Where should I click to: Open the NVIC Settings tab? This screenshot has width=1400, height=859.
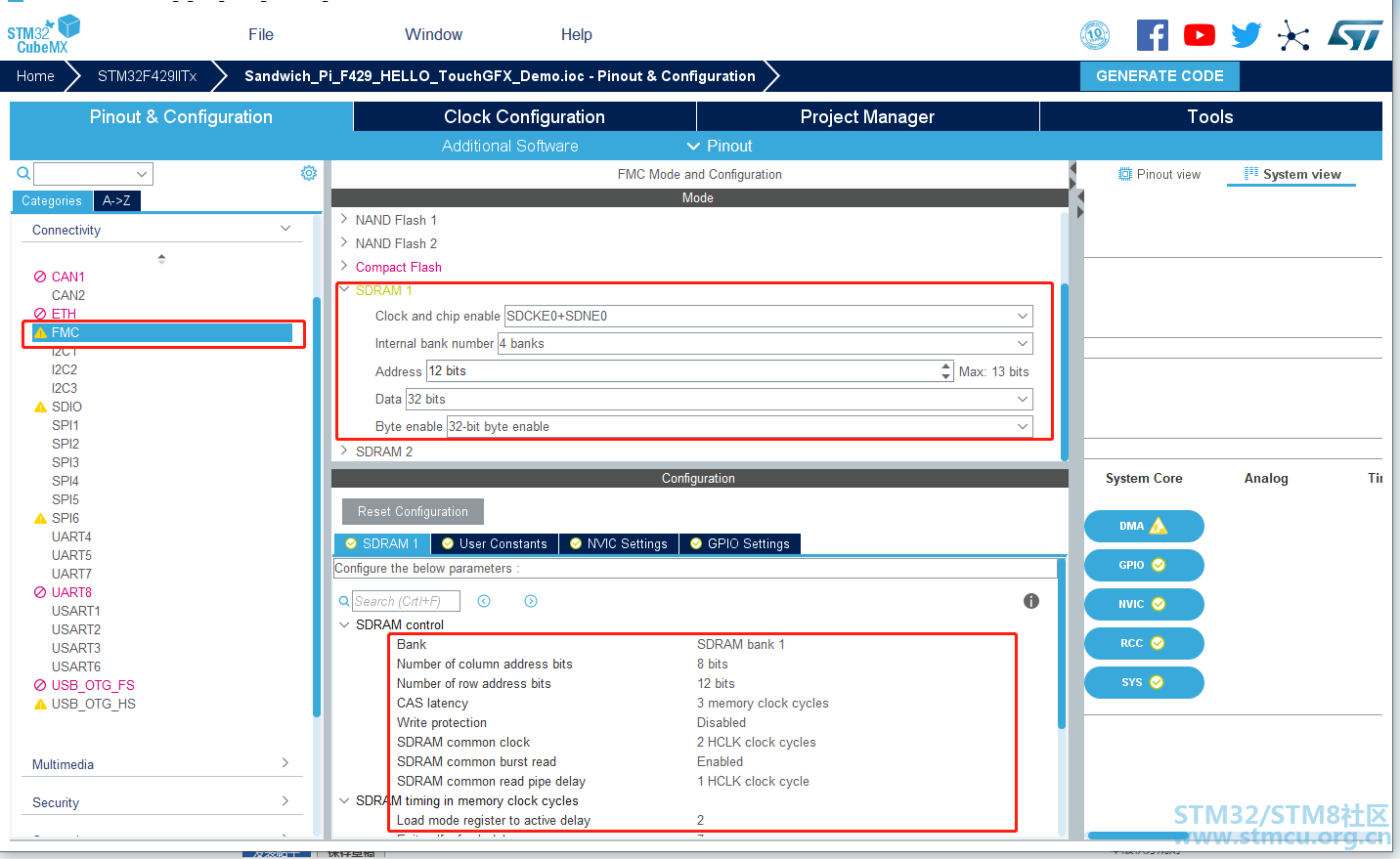(619, 543)
